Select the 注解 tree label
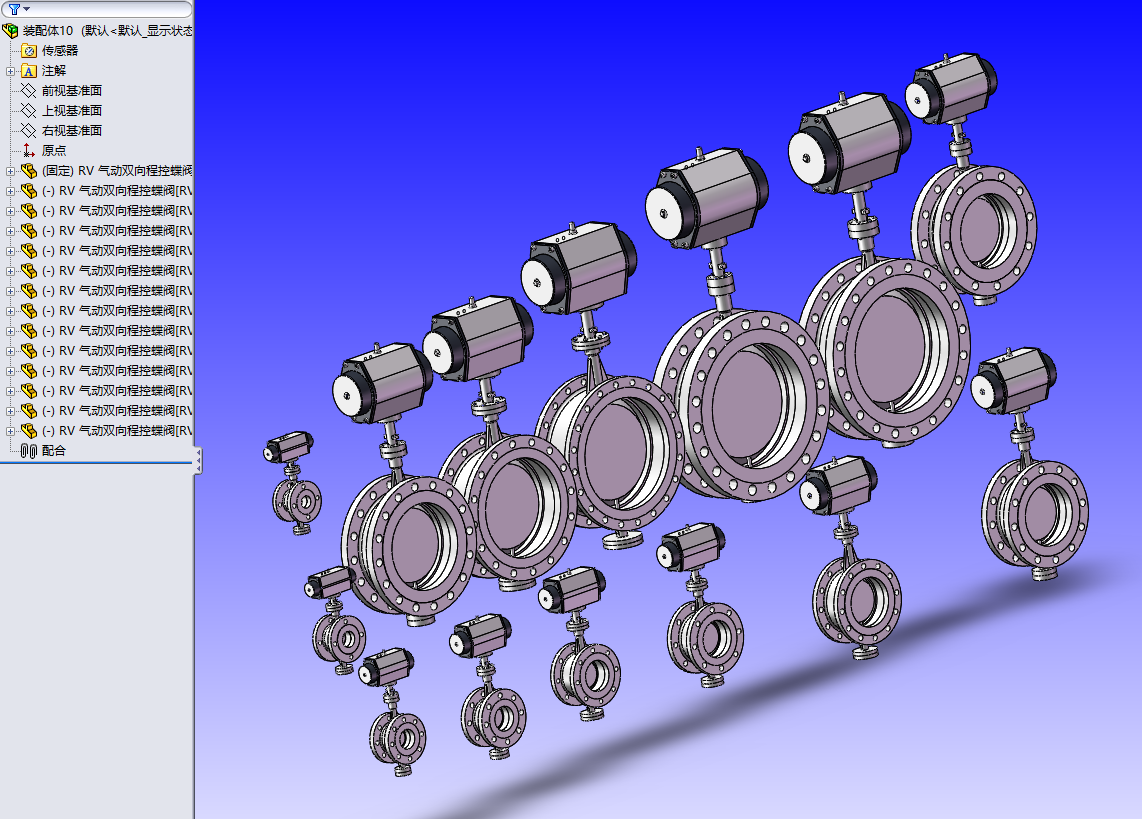The height and width of the screenshot is (819, 1142). (x=54, y=71)
